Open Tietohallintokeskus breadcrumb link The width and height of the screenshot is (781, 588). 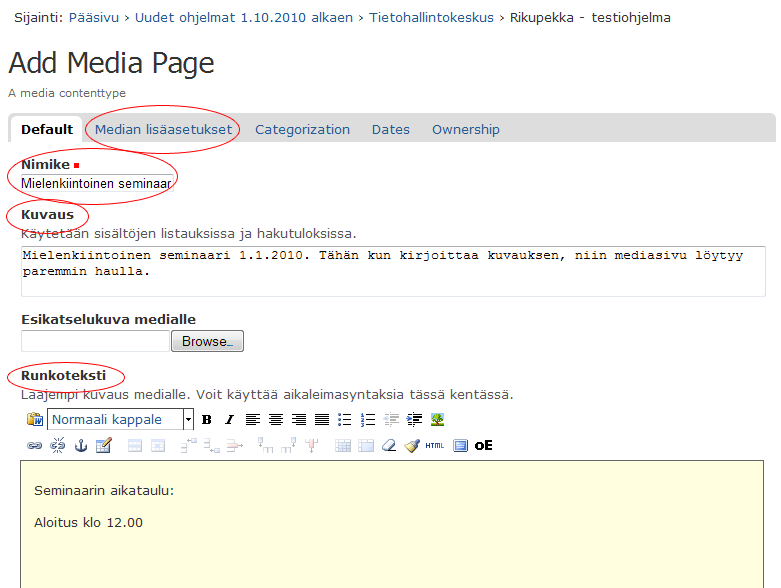pos(431,17)
